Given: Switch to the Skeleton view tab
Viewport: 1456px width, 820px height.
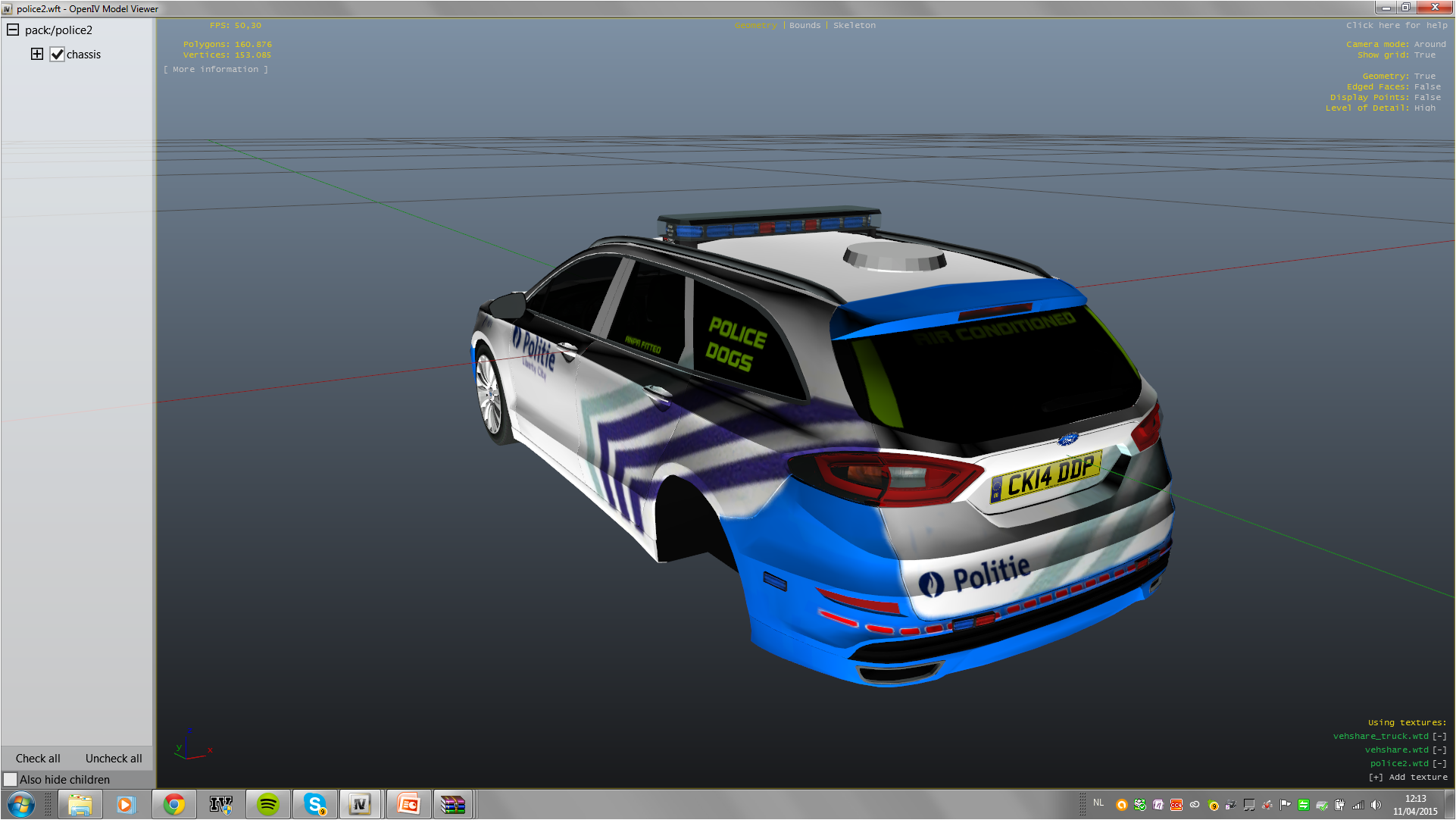Looking at the screenshot, I should pos(855,25).
